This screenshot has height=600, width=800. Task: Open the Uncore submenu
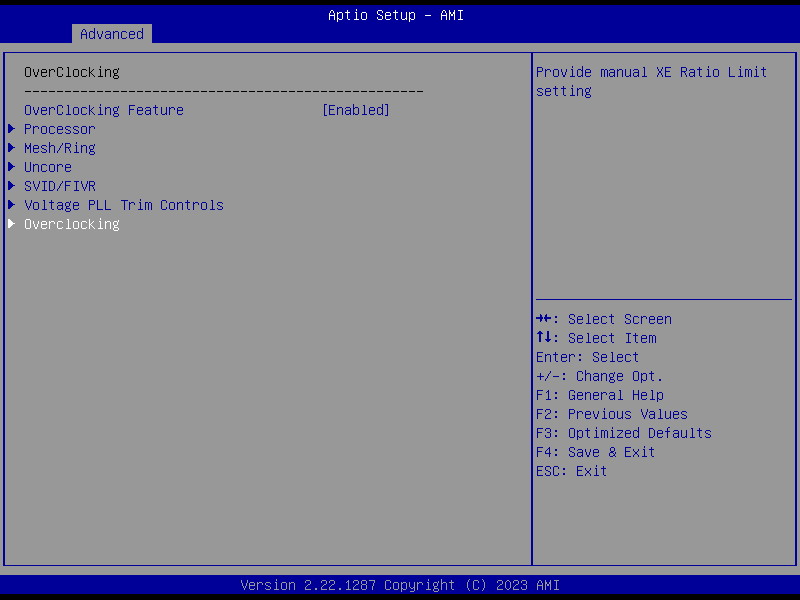point(48,167)
